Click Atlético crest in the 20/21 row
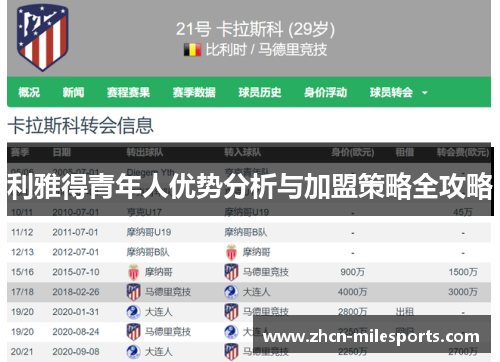This screenshot has width=500, height=362. pos(231,352)
